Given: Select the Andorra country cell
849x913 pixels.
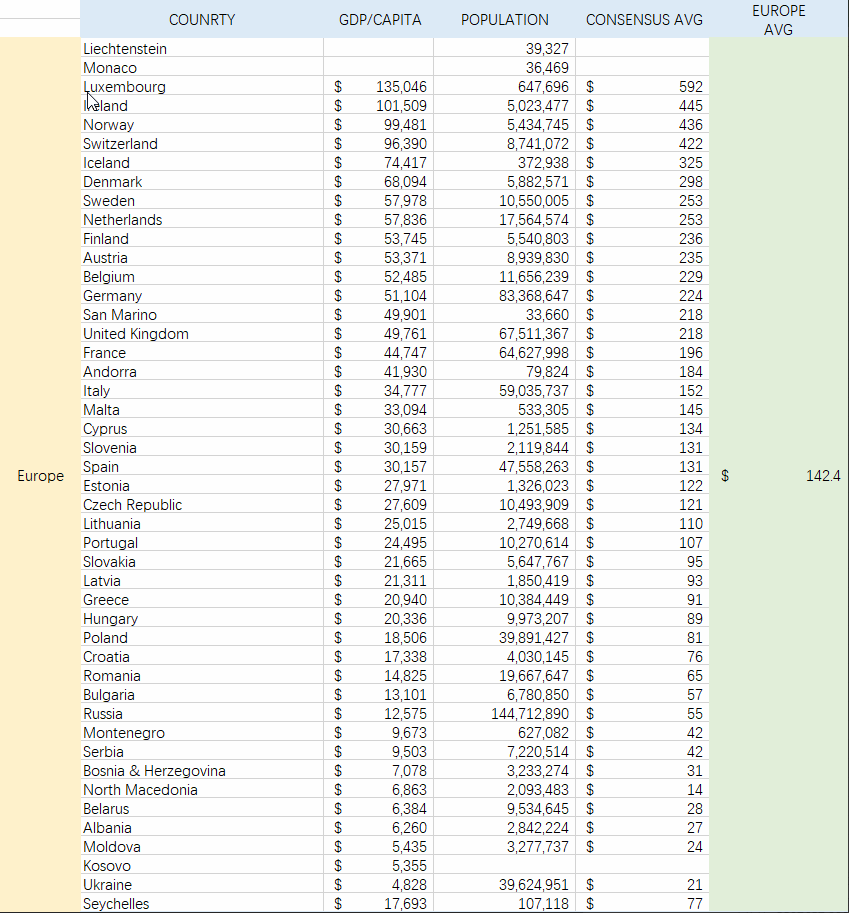Looking at the screenshot, I should [x=201, y=372].
